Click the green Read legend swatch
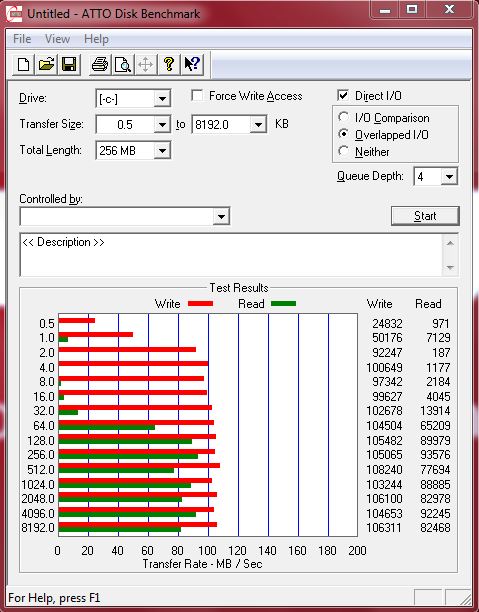This screenshot has width=479, height=612. tap(283, 303)
